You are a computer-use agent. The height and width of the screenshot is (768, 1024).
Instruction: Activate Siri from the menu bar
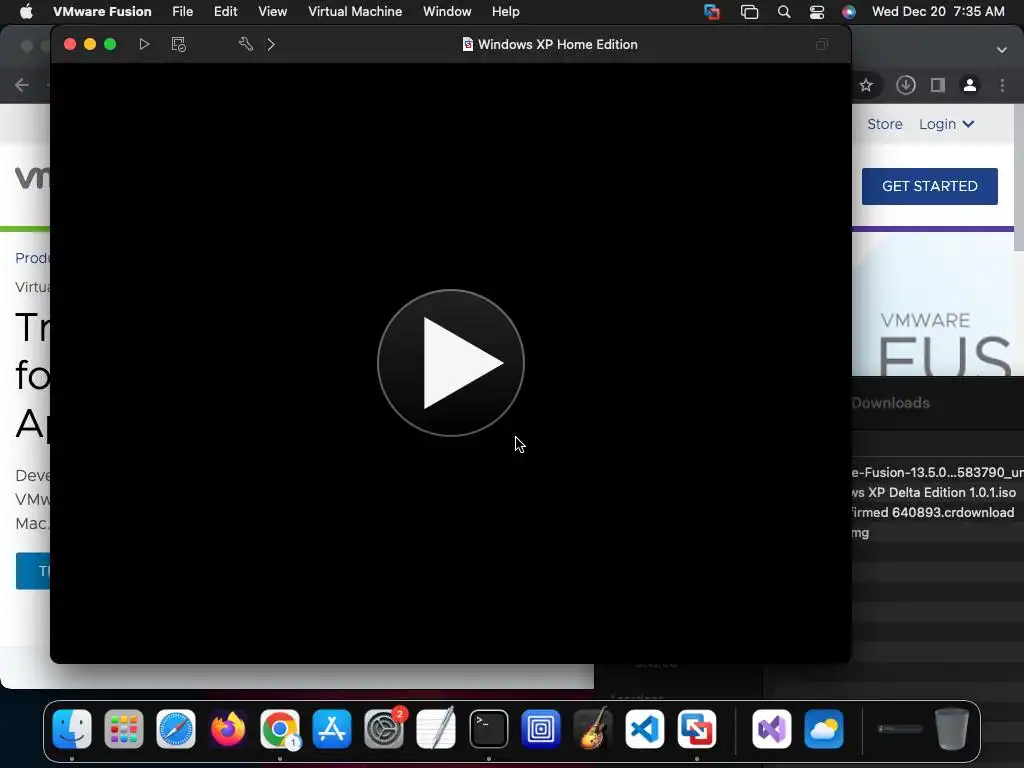click(x=848, y=12)
